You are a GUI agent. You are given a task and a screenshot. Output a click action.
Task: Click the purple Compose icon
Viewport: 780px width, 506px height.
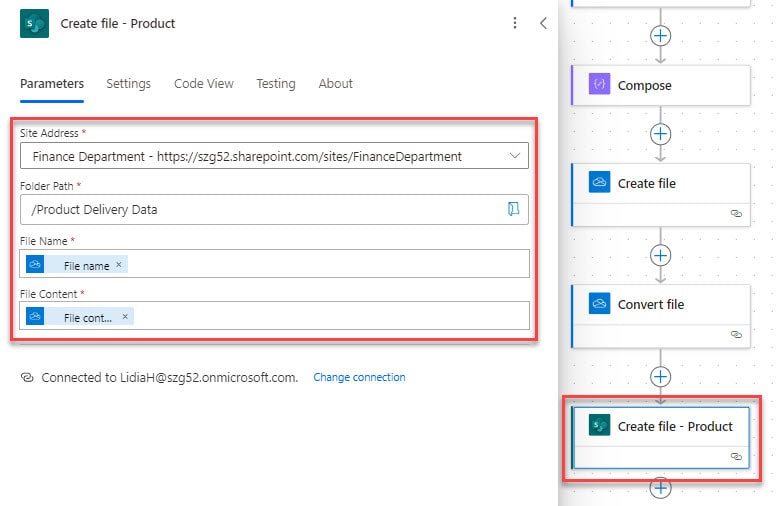599,84
